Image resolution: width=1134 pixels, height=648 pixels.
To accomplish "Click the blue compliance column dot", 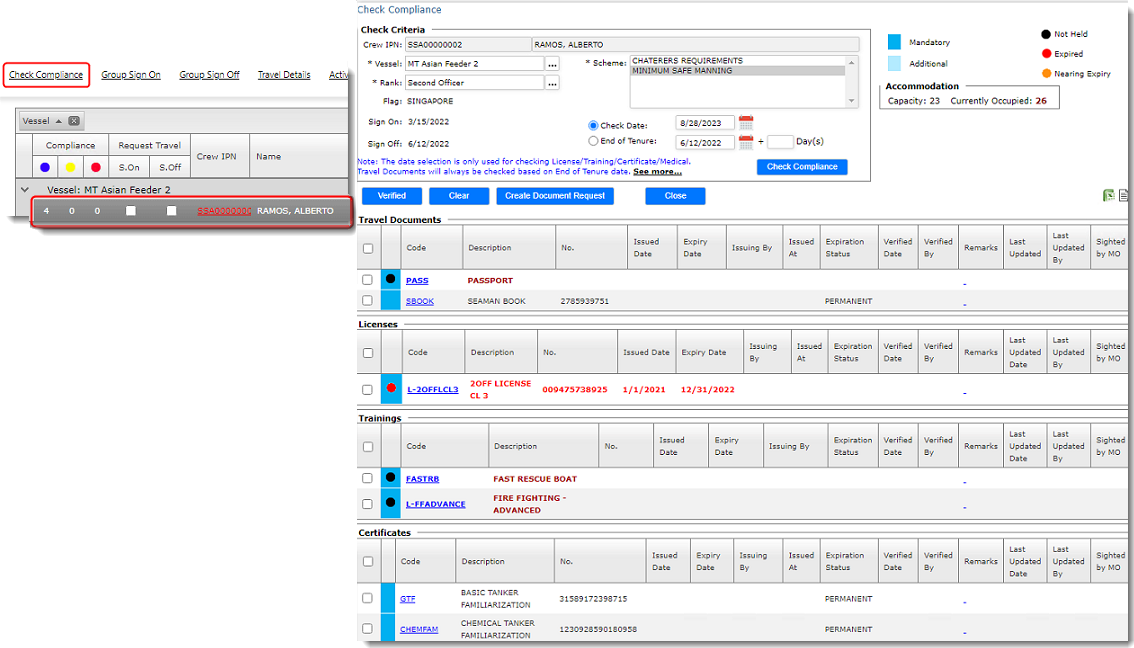I will point(45,167).
